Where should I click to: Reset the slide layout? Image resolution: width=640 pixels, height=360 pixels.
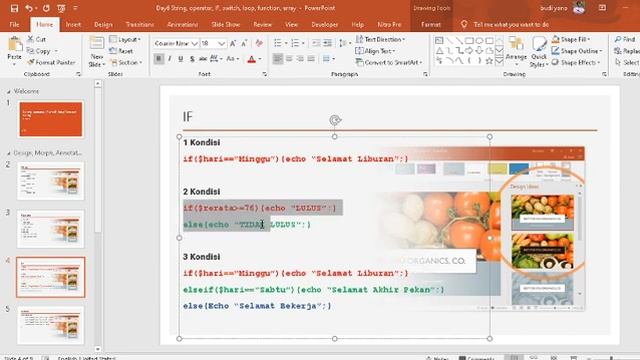tap(122, 51)
